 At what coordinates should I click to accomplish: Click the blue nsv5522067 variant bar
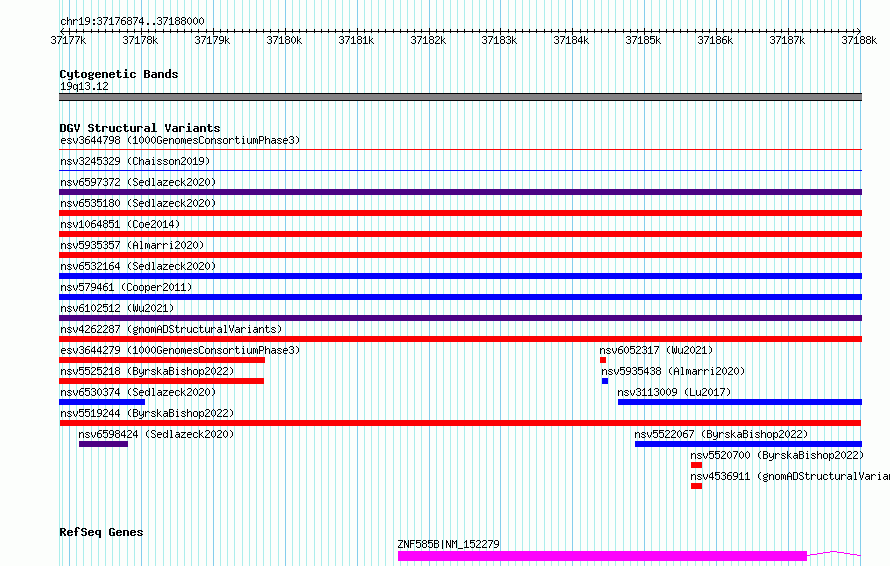point(749,444)
